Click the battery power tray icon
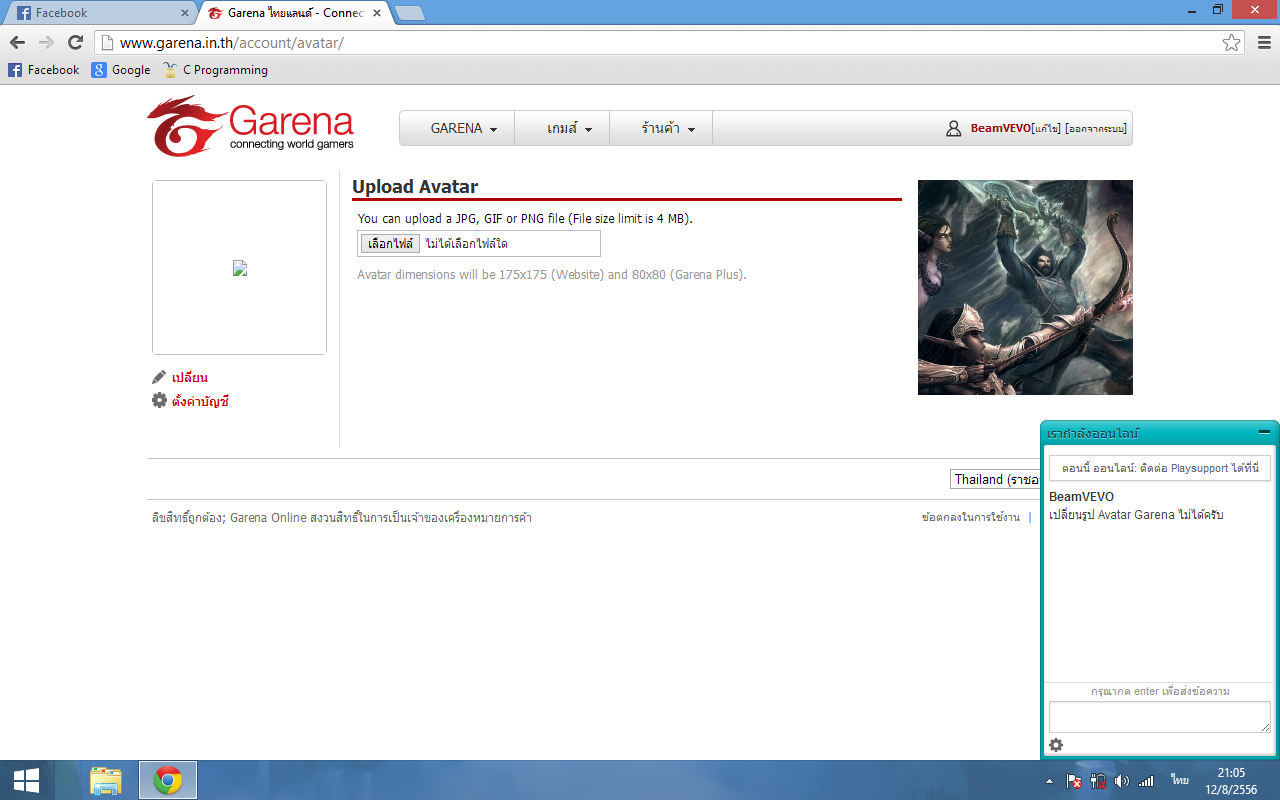1280x800 pixels. coord(1098,781)
